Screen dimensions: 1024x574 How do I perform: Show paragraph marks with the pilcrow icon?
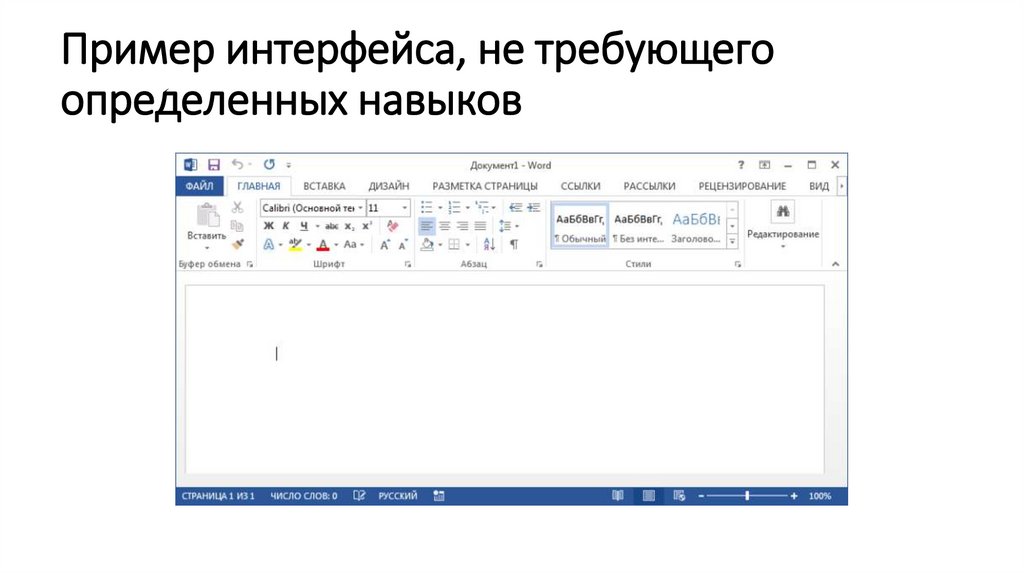click(x=514, y=244)
